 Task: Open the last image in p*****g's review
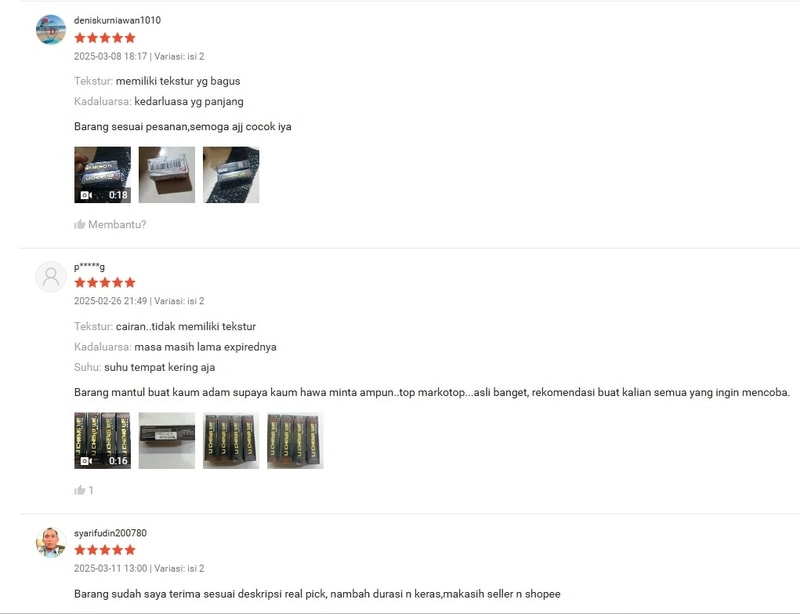pos(295,440)
